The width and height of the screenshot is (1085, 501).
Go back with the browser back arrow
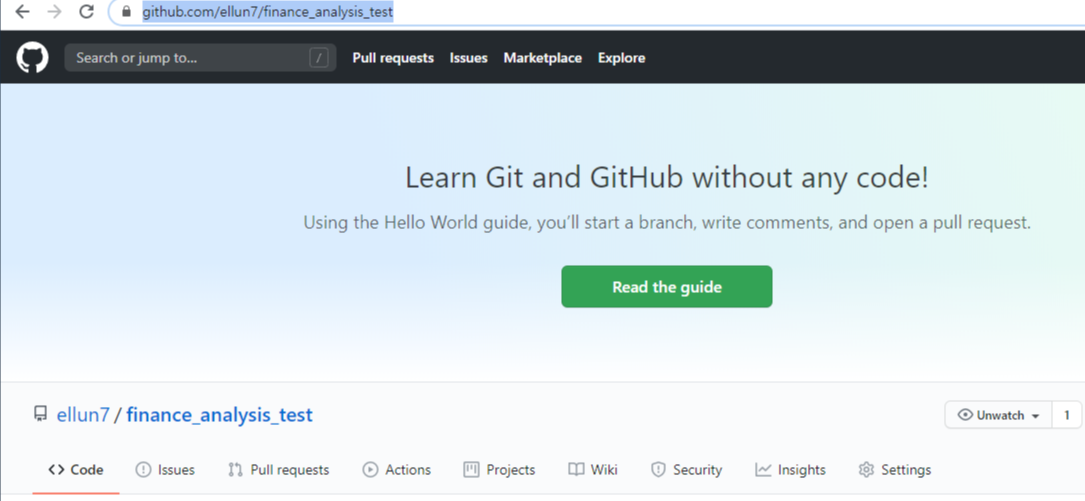(x=22, y=12)
